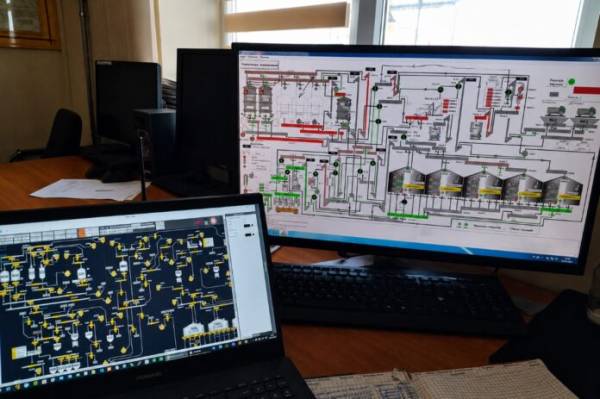The image size is (600, 399).
Task: Select the orange unit at the mimic's bottom-left
Action: (x=287, y=210)
